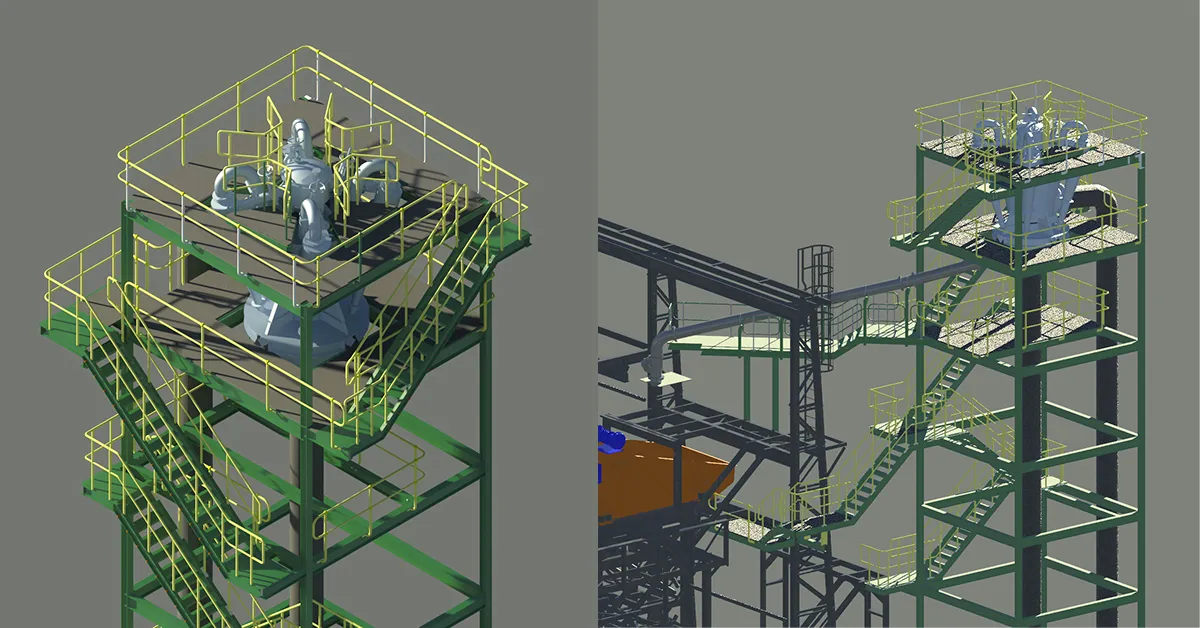Select the gray pipe elbow near the walkway
Image resolution: width=1200 pixels, height=628 pixels.
tap(657, 352)
